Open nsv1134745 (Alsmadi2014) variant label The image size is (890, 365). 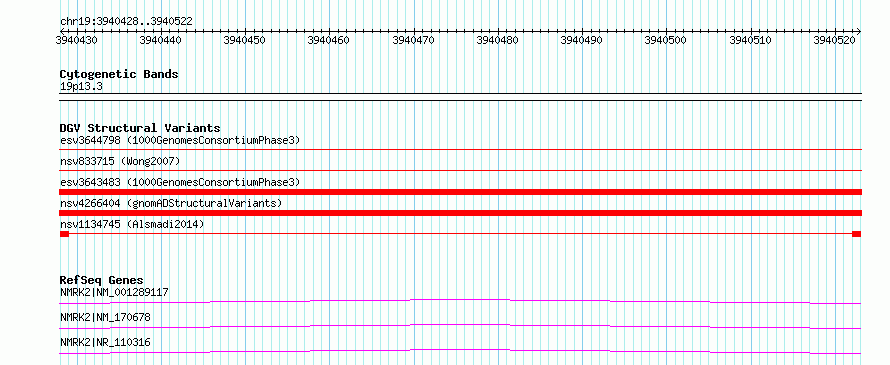click(x=132, y=224)
